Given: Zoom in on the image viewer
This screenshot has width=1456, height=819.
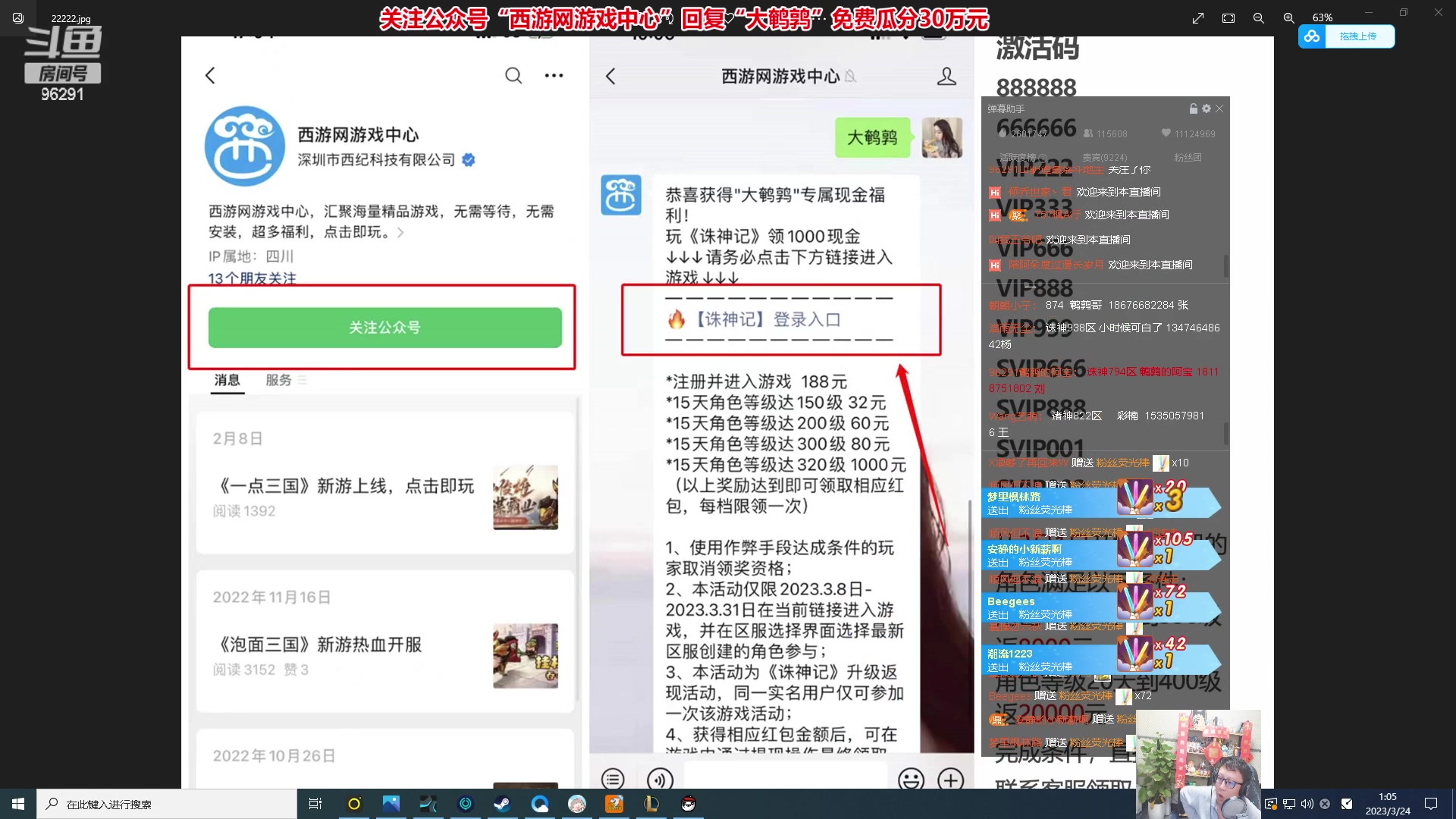Looking at the screenshot, I should click(1288, 17).
